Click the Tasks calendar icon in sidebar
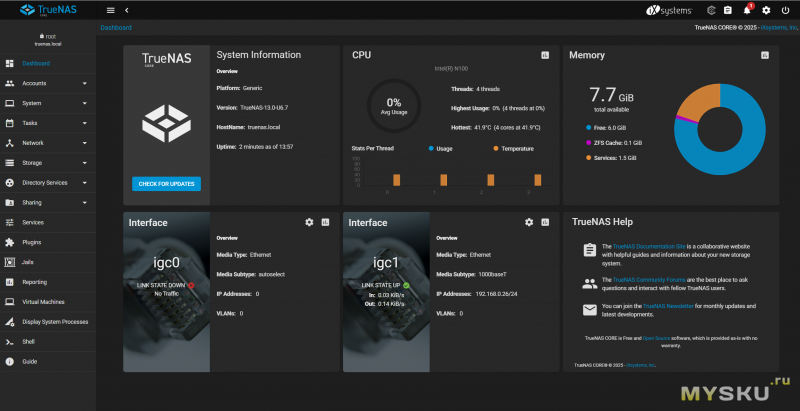Viewport: 800px width, 411px height. click(9, 123)
